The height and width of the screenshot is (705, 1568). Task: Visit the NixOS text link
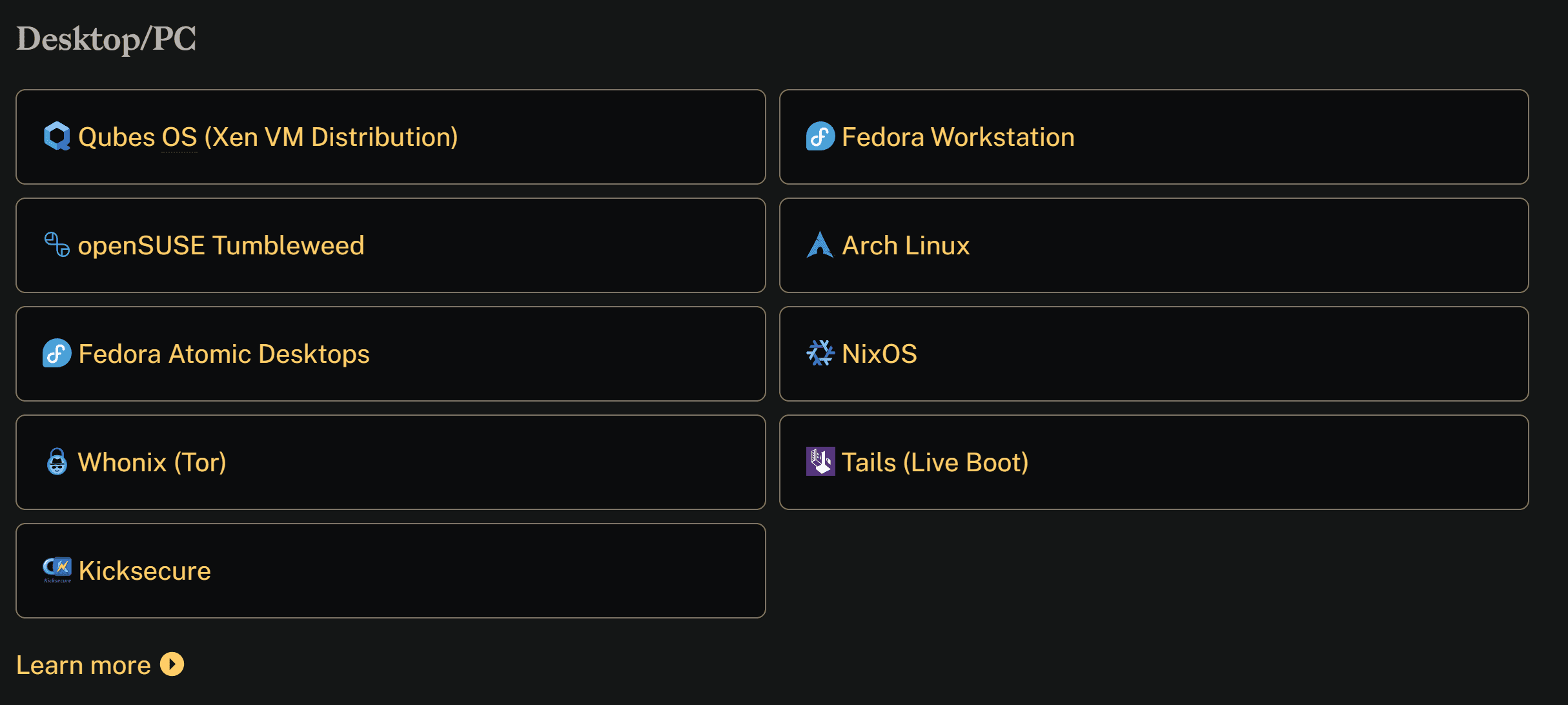(x=879, y=354)
